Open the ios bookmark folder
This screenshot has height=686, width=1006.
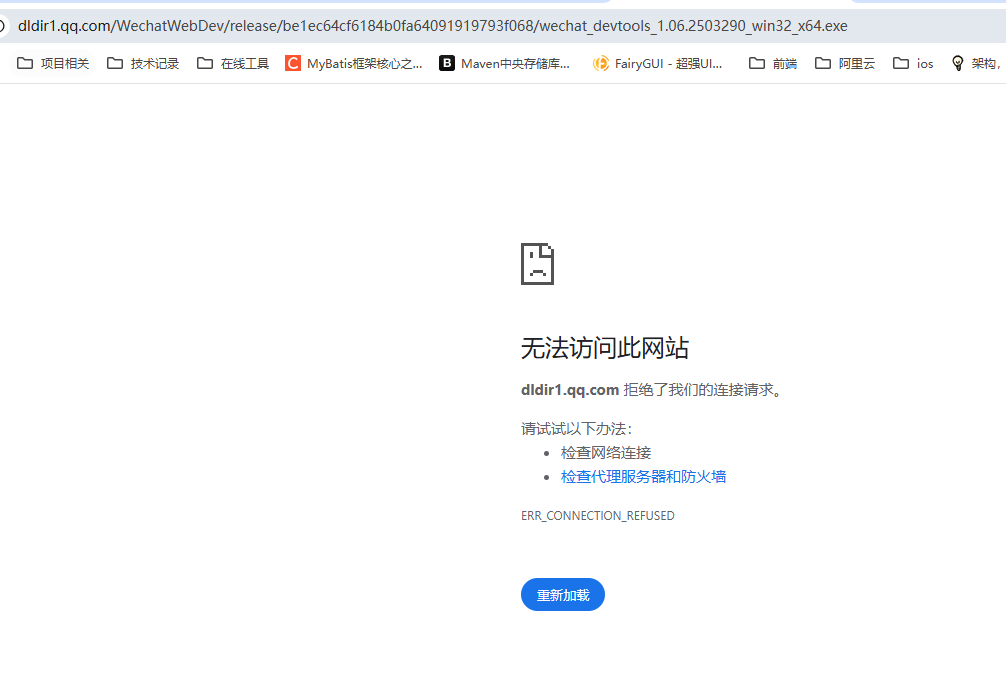pos(913,63)
